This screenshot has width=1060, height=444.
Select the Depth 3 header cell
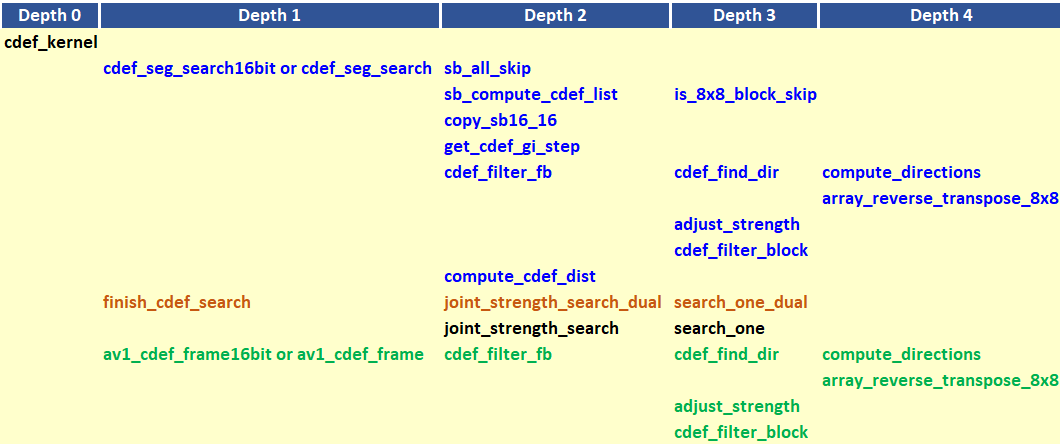744,15
